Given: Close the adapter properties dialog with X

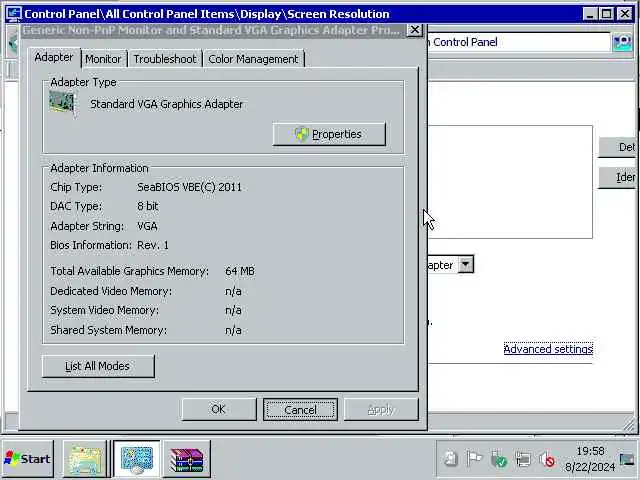Looking at the screenshot, I should tap(415, 30).
